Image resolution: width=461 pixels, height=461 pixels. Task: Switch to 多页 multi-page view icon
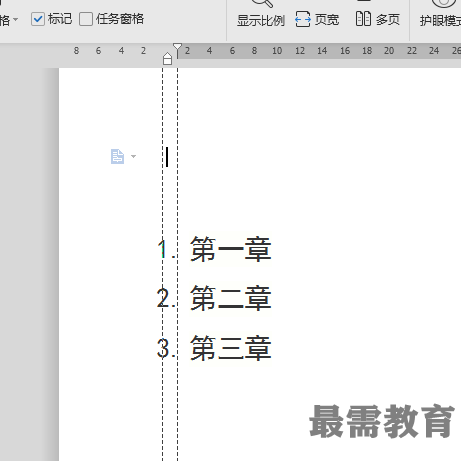pos(363,19)
